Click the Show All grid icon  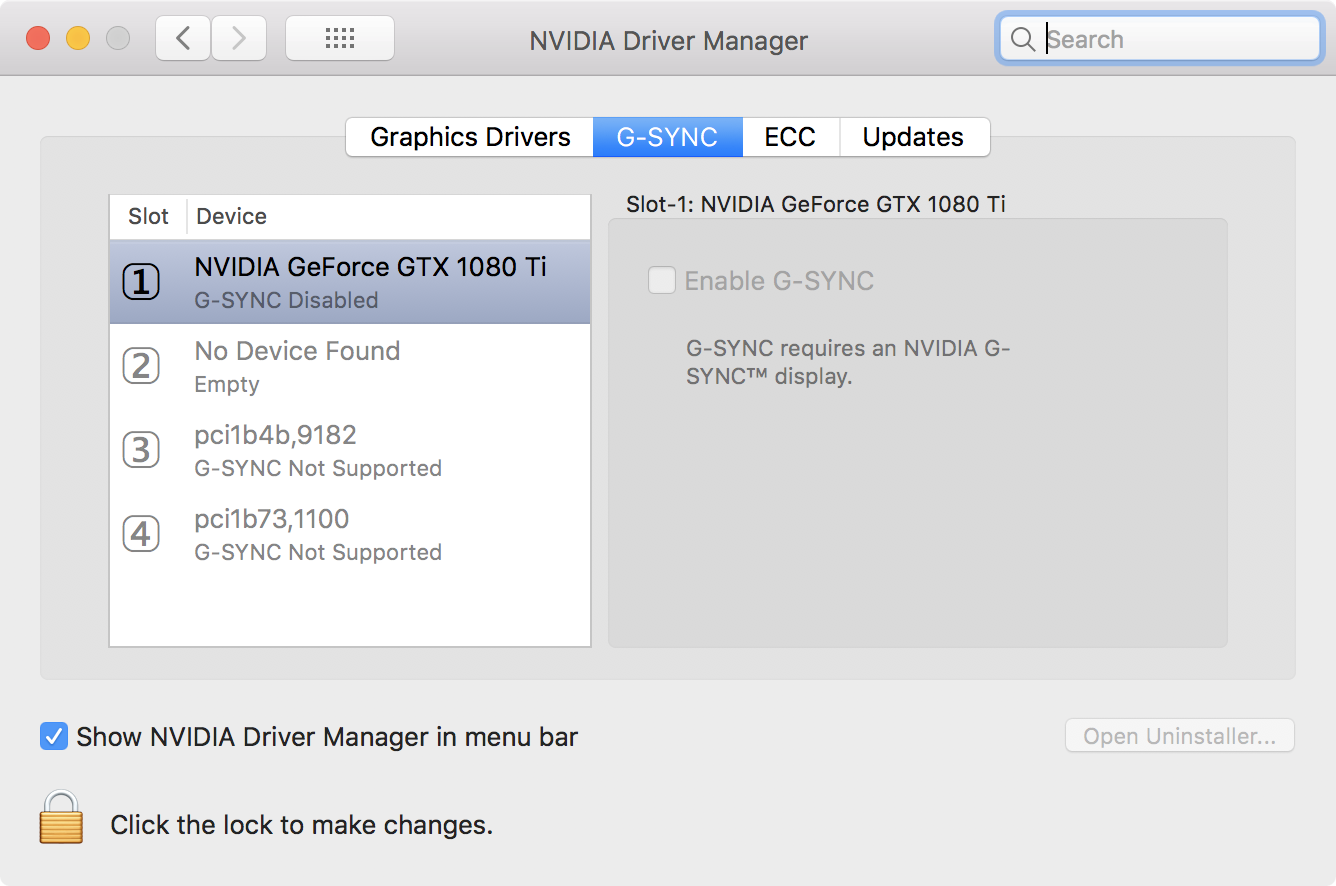[340, 39]
